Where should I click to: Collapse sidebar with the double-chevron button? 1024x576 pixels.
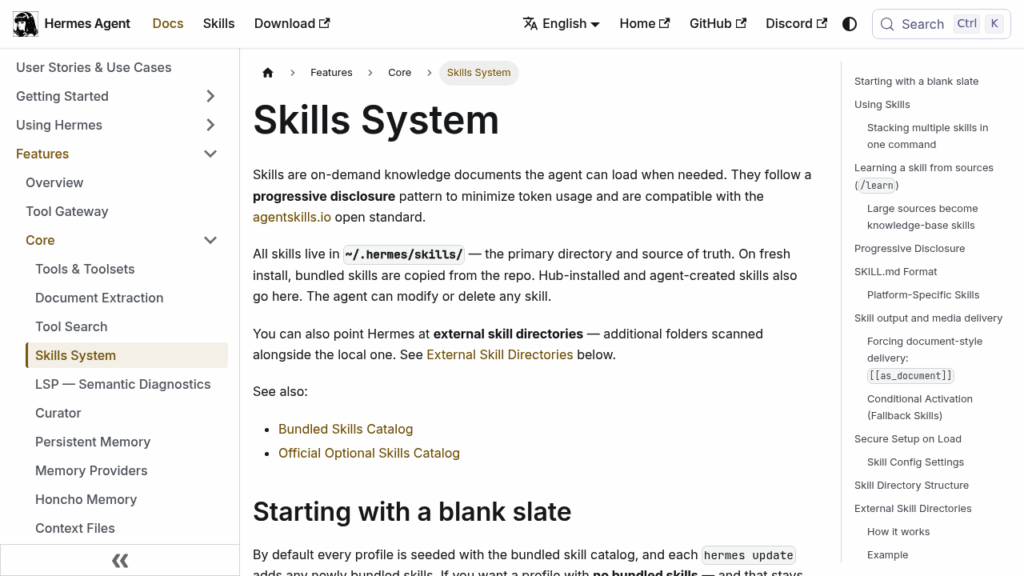pyautogui.click(x=120, y=560)
